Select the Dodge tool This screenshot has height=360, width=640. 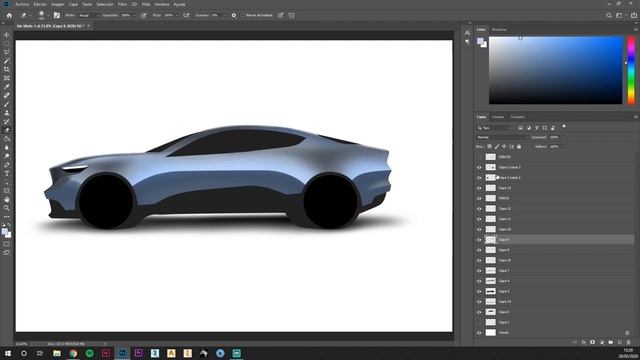coord(7,156)
